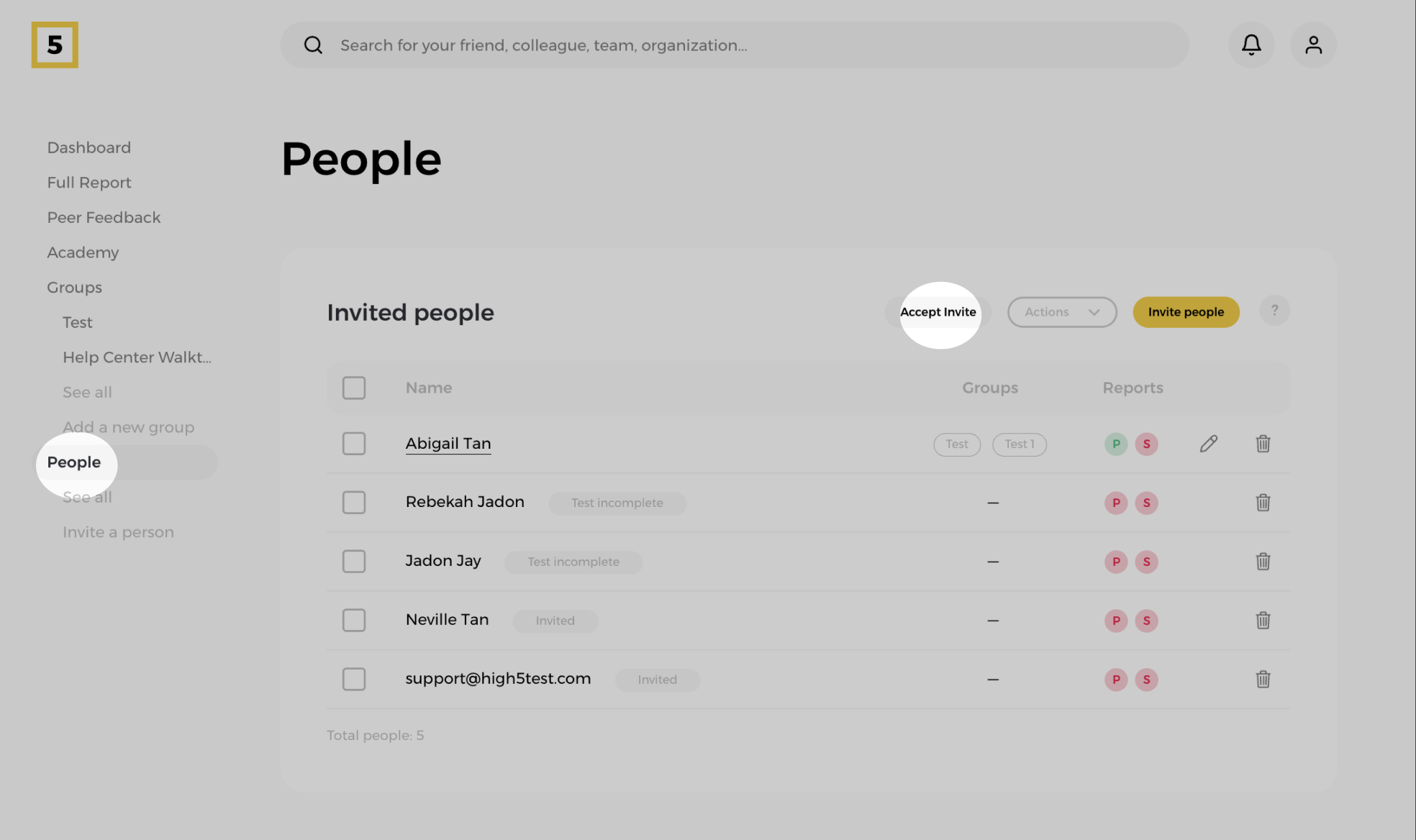This screenshot has width=1416, height=840.
Task: Click the HIGH5 logo icon
Action: coord(55,45)
